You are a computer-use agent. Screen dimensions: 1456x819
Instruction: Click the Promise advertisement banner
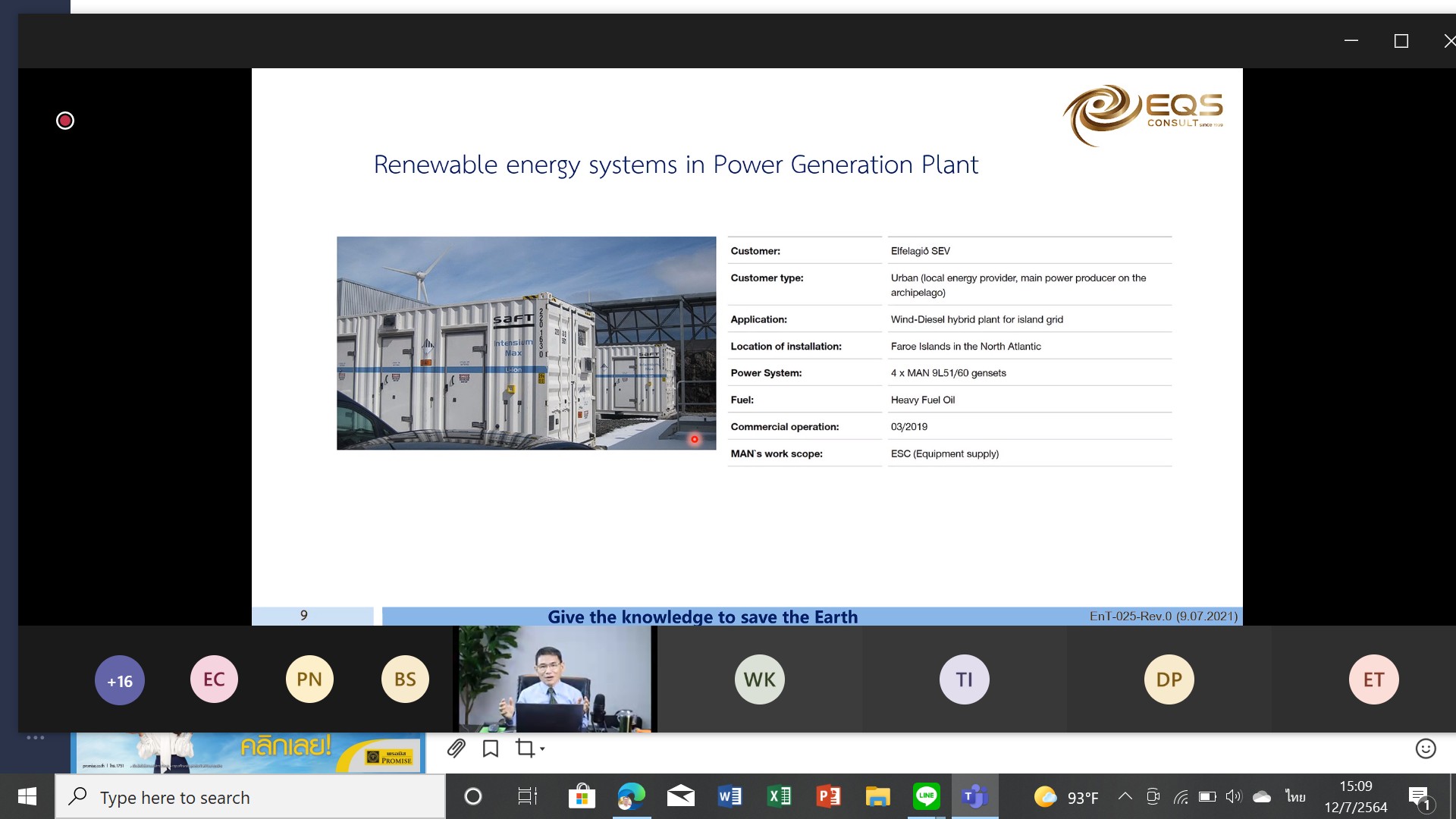[x=248, y=752]
